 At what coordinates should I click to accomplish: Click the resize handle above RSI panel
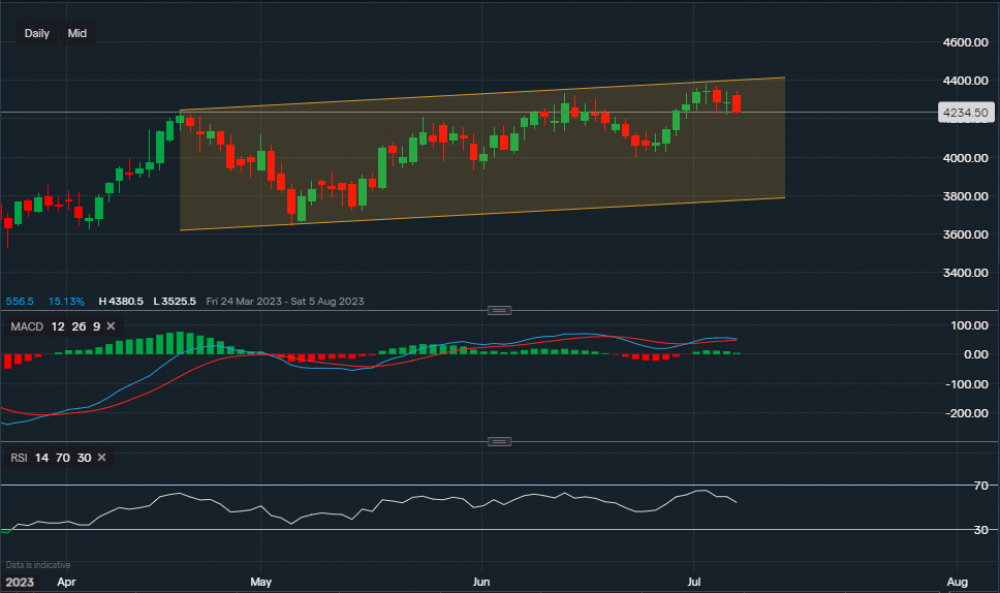click(x=499, y=441)
